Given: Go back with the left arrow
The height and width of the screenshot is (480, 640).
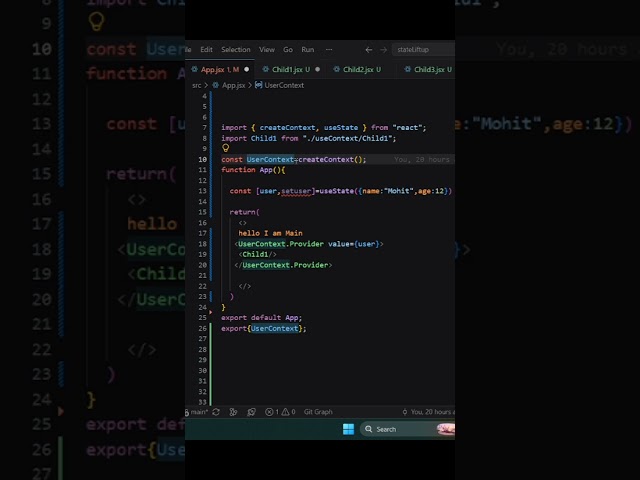Looking at the screenshot, I should [x=369, y=50].
